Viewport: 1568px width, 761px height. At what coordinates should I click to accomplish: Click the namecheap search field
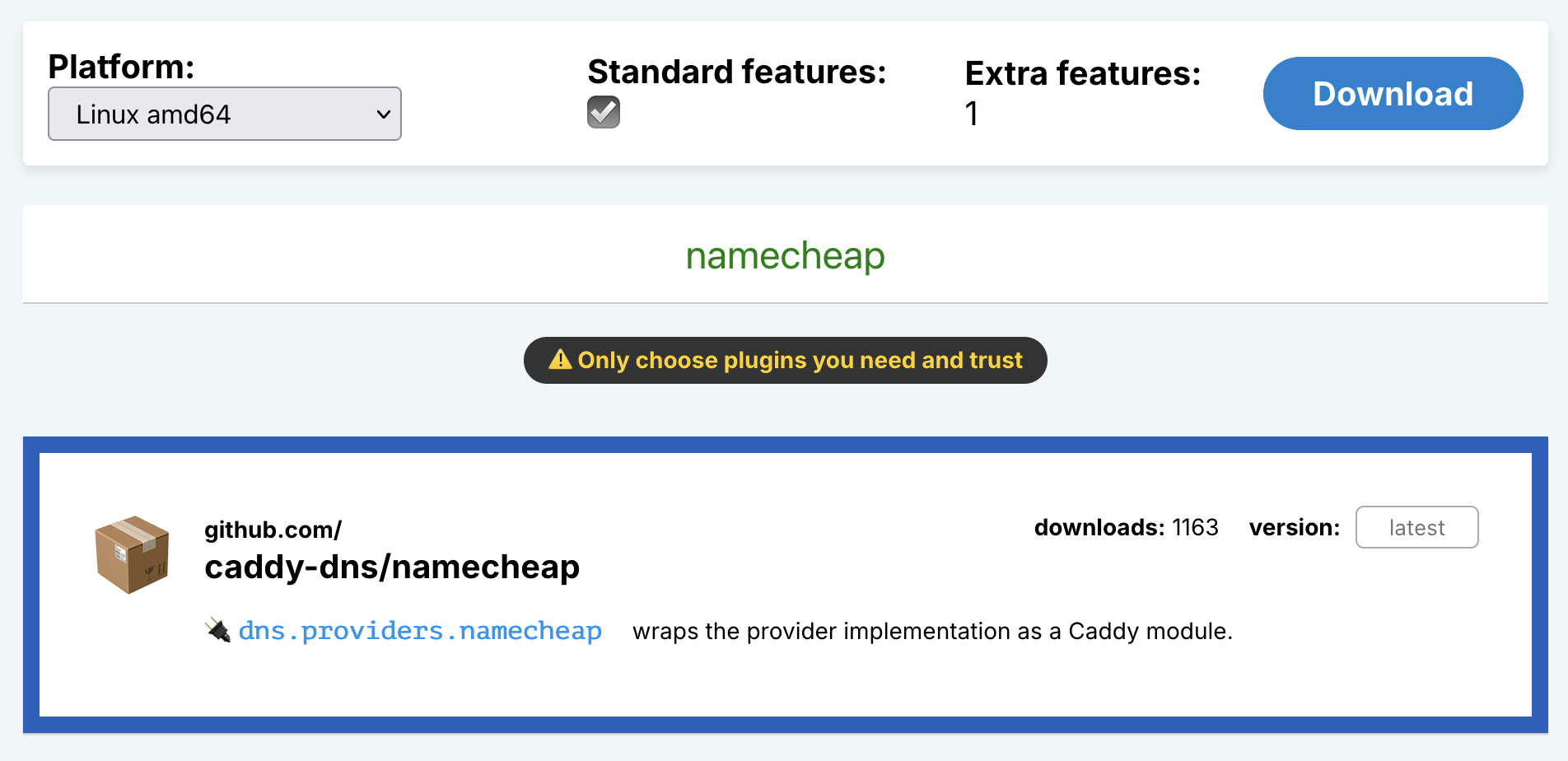(x=786, y=254)
